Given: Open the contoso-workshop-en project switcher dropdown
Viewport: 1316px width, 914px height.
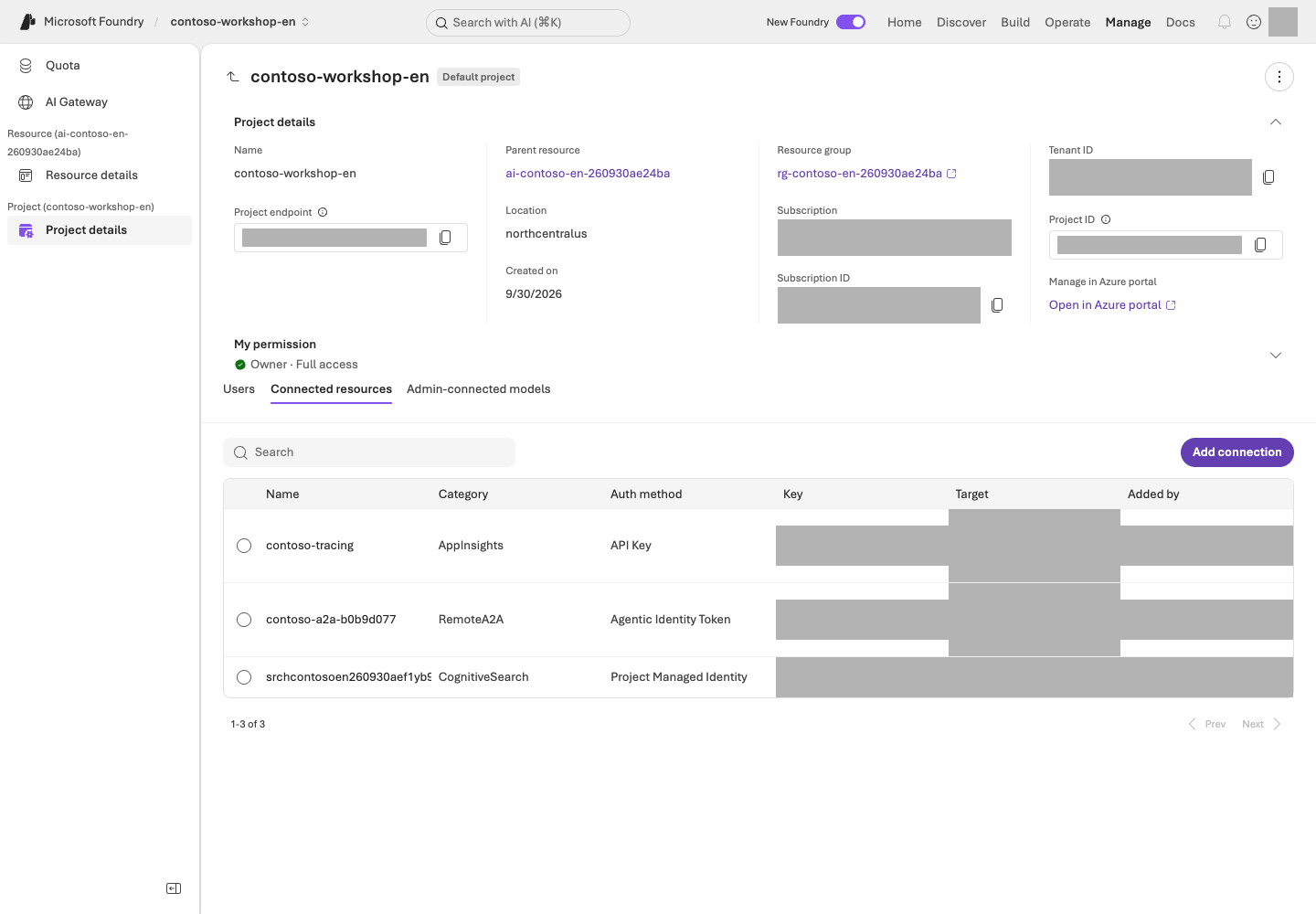Looking at the screenshot, I should pos(239,22).
